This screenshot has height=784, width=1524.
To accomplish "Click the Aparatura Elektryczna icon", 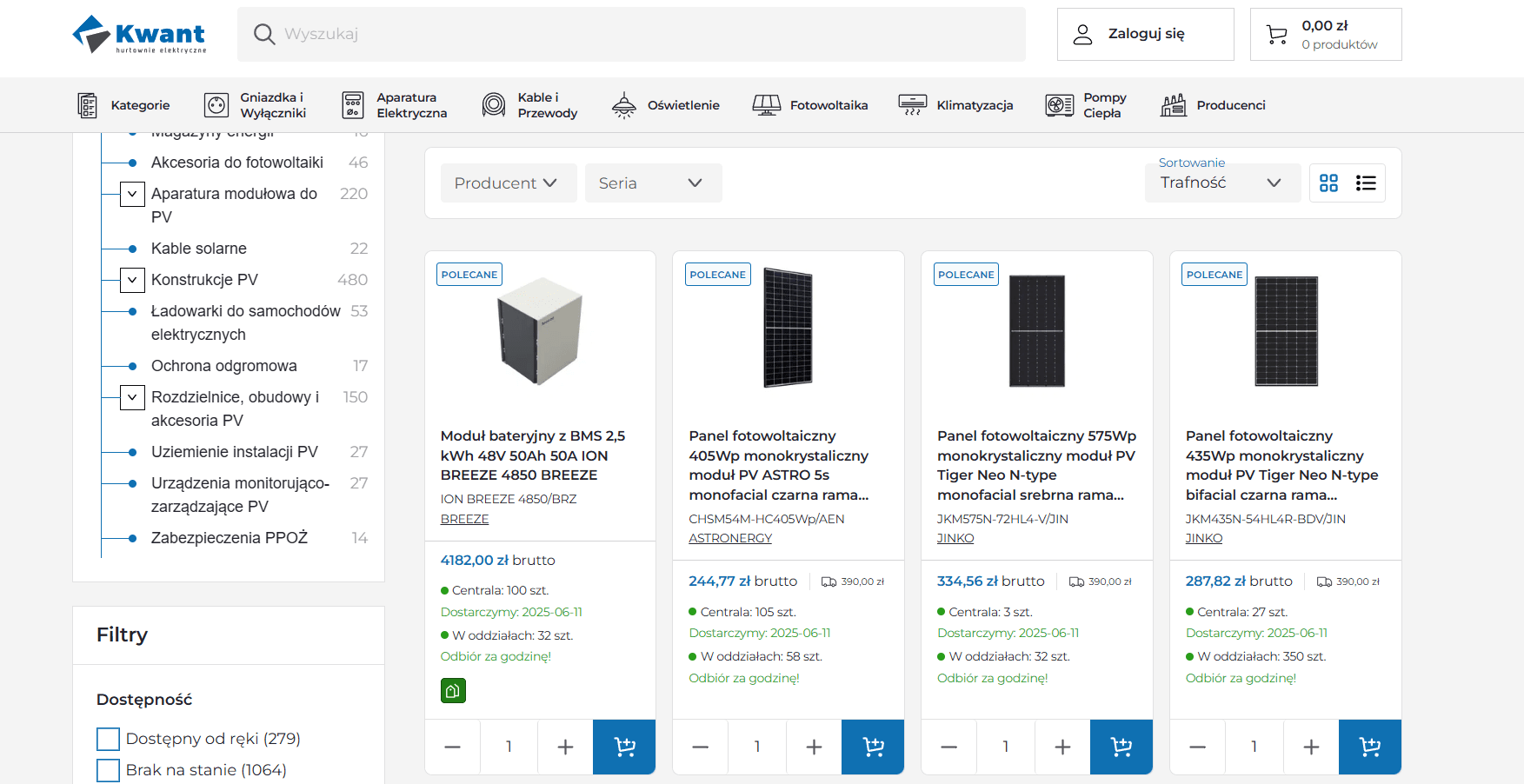I will 353,105.
